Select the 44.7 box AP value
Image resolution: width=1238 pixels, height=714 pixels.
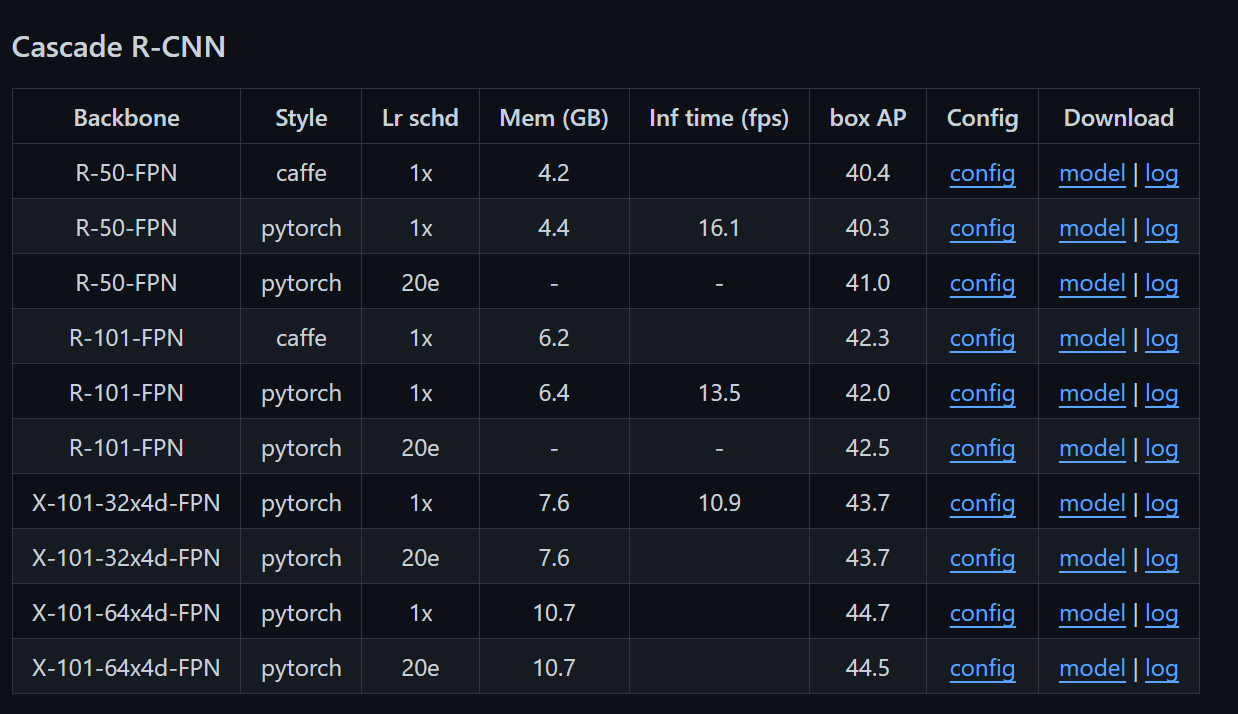[x=868, y=613]
